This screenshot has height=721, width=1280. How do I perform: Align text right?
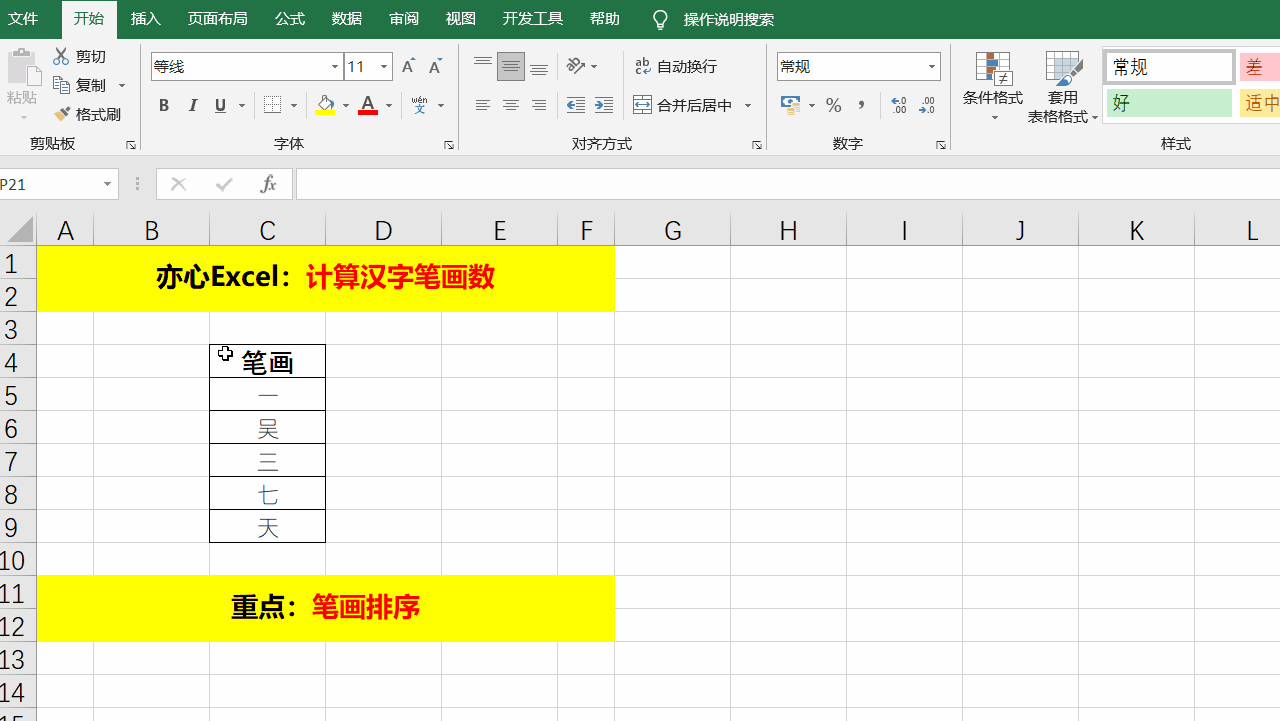click(x=539, y=106)
